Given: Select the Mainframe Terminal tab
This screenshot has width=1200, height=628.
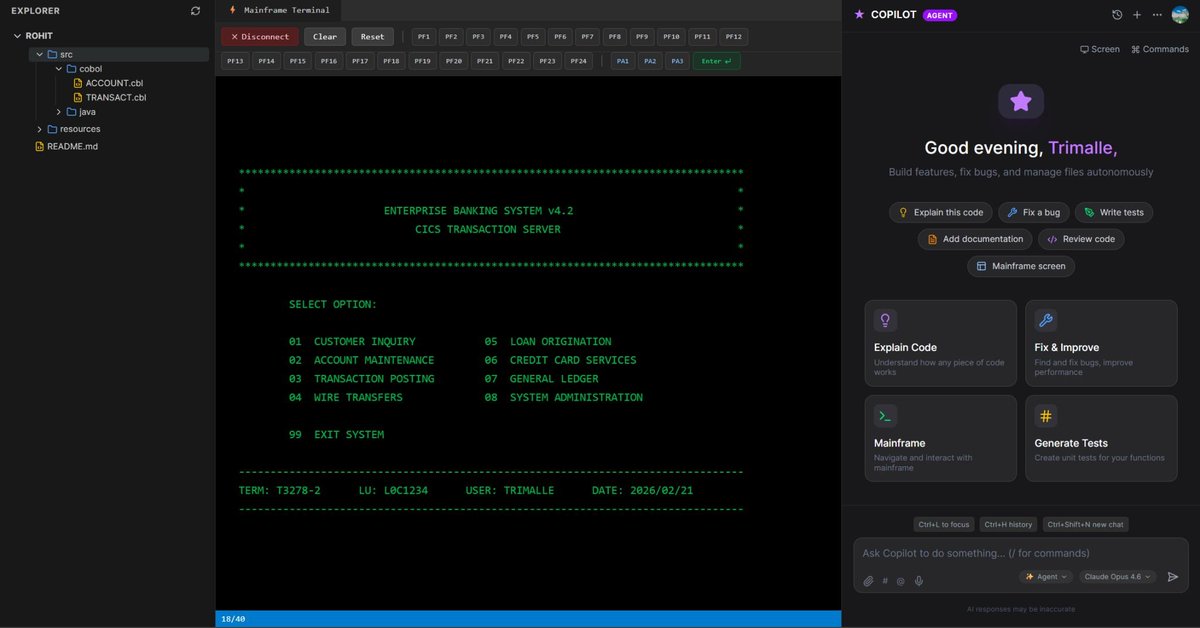Looking at the screenshot, I should pos(279,10).
